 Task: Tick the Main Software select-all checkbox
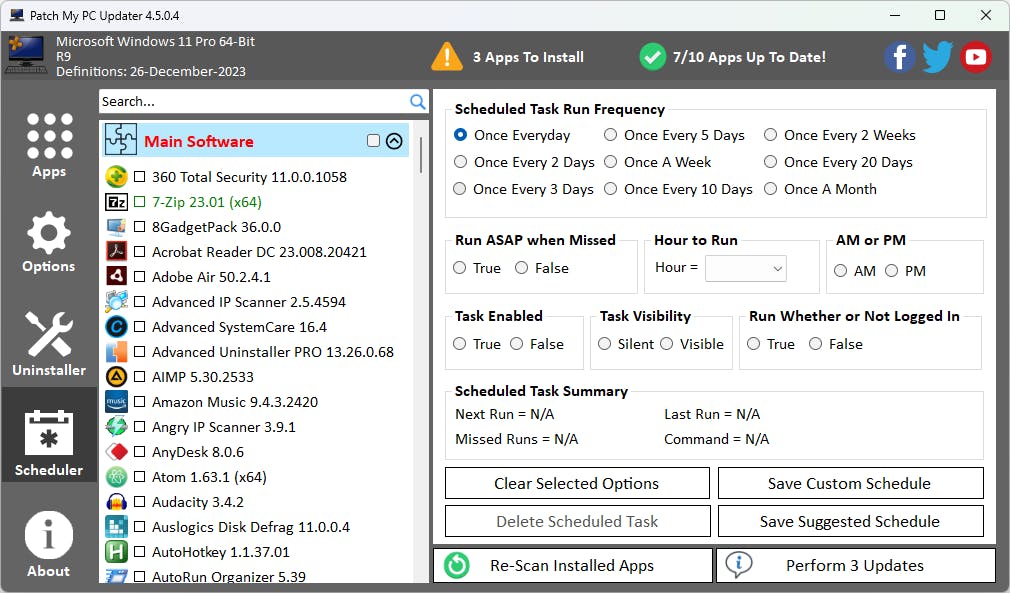373,140
